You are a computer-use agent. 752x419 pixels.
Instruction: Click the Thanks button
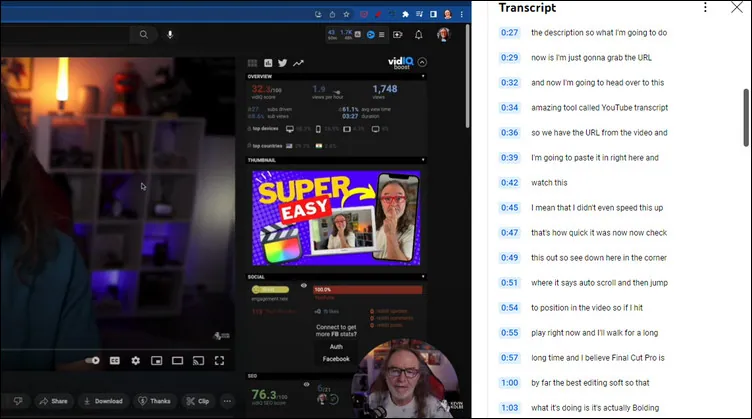pos(155,401)
